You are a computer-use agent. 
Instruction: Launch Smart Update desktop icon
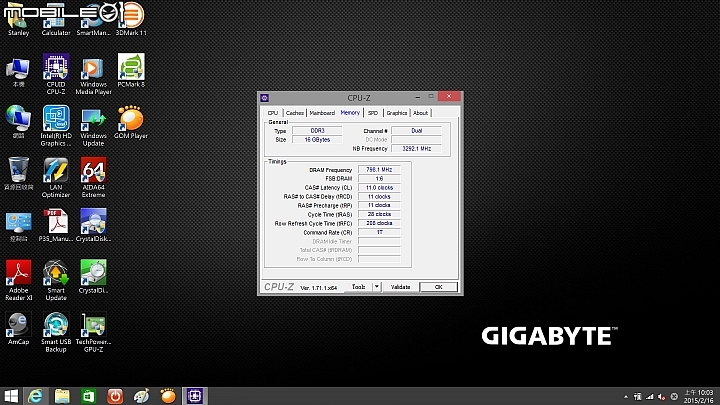point(56,280)
